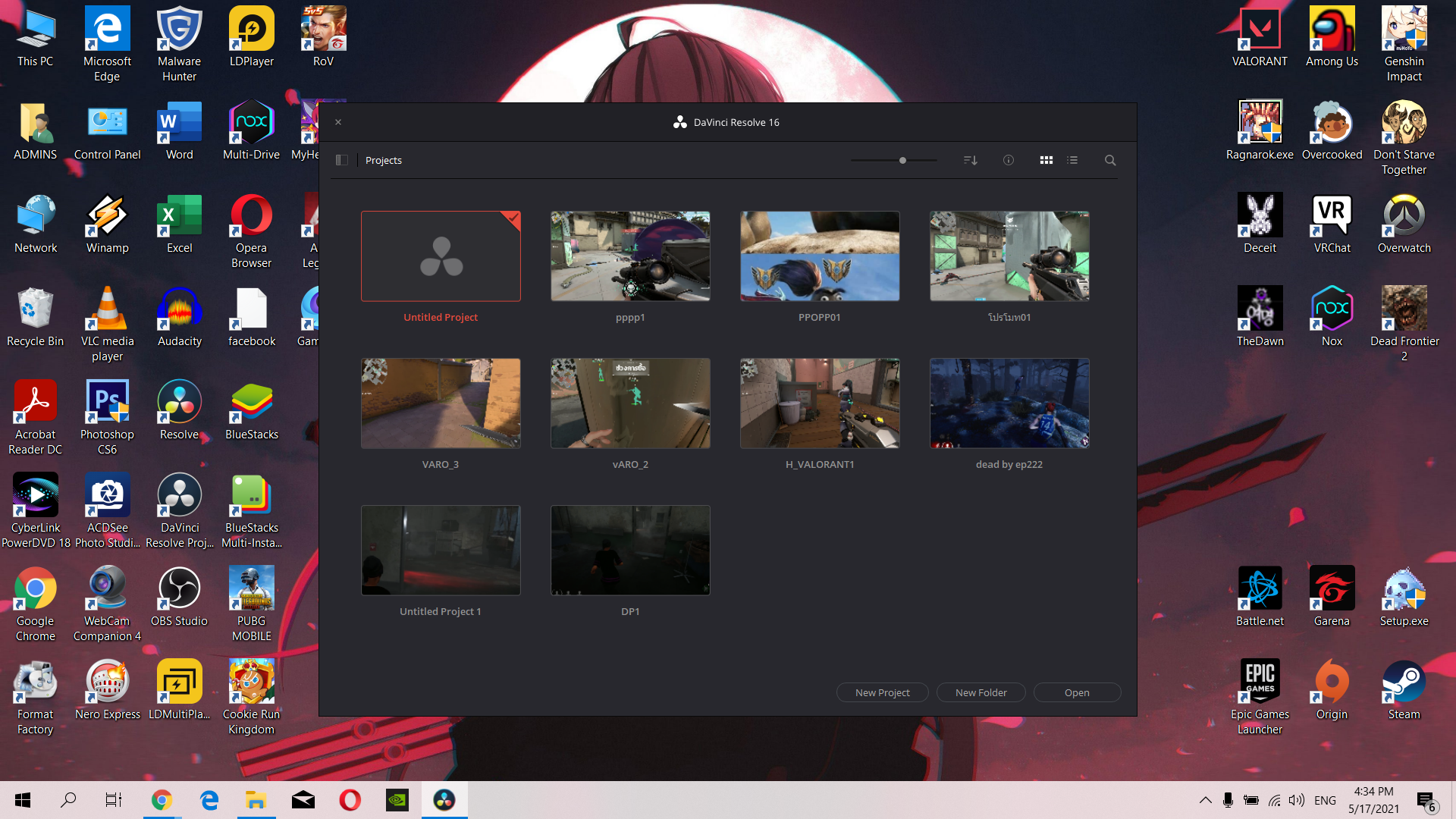Select the Untitled Project 1 thumbnail
The width and height of the screenshot is (1456, 819).
click(x=441, y=551)
